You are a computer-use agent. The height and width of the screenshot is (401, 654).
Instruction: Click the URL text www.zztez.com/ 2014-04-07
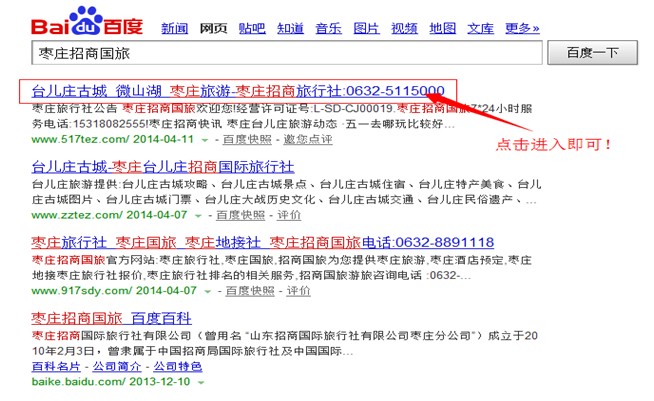109,215
